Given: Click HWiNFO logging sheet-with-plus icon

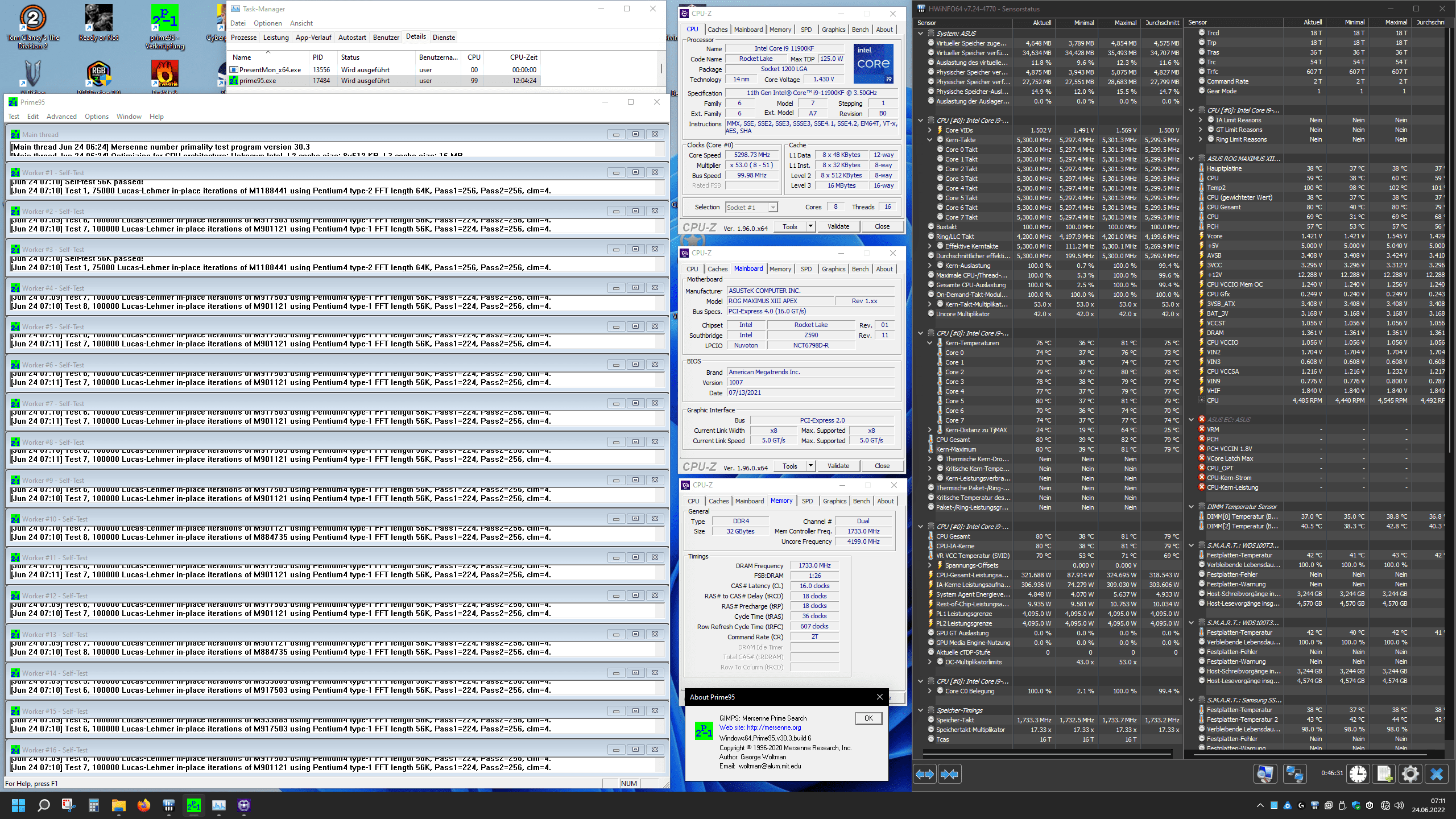Looking at the screenshot, I should 1384,774.
